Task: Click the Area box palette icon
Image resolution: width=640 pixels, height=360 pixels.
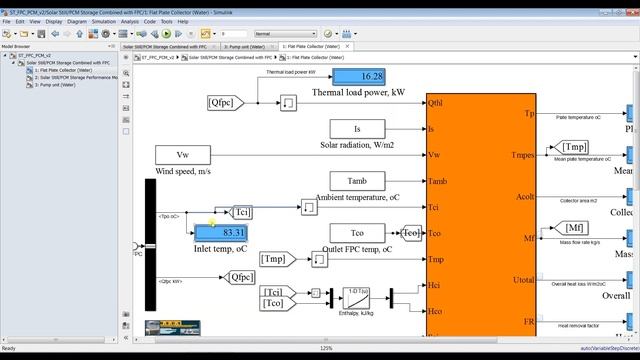Action: click(x=126, y=131)
